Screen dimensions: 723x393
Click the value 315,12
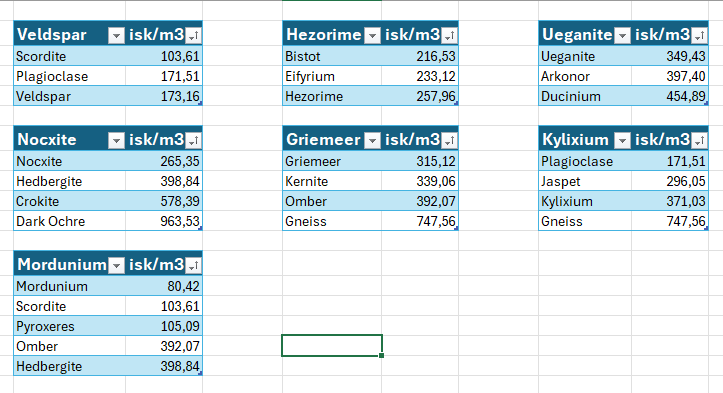420,161
